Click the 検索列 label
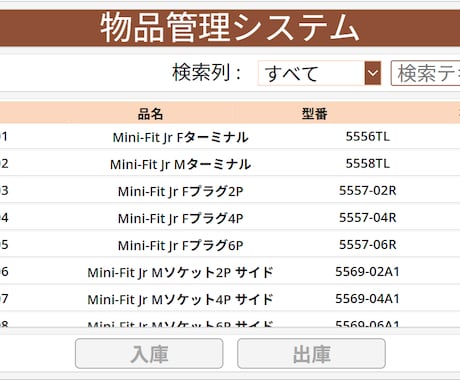This screenshot has height=380, width=460. pyautogui.click(x=207, y=72)
